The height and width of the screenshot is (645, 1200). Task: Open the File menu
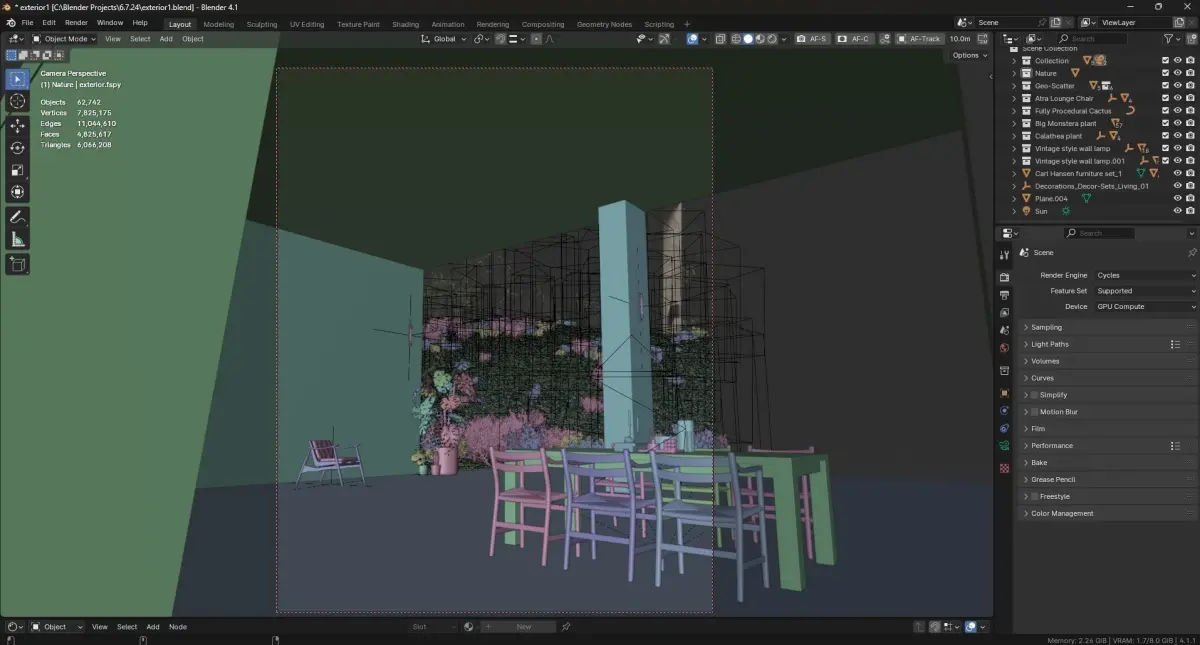tap(26, 22)
